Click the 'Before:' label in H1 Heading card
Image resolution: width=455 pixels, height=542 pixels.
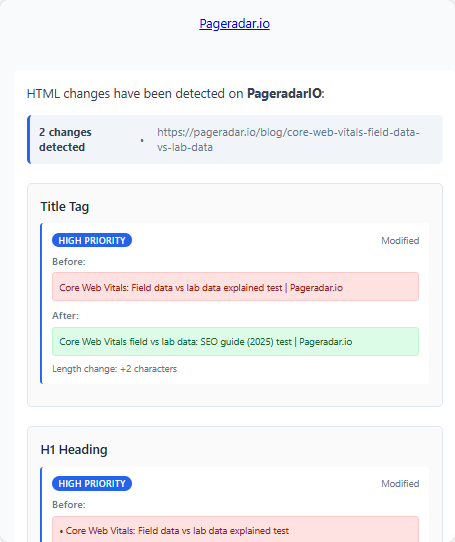69,505
